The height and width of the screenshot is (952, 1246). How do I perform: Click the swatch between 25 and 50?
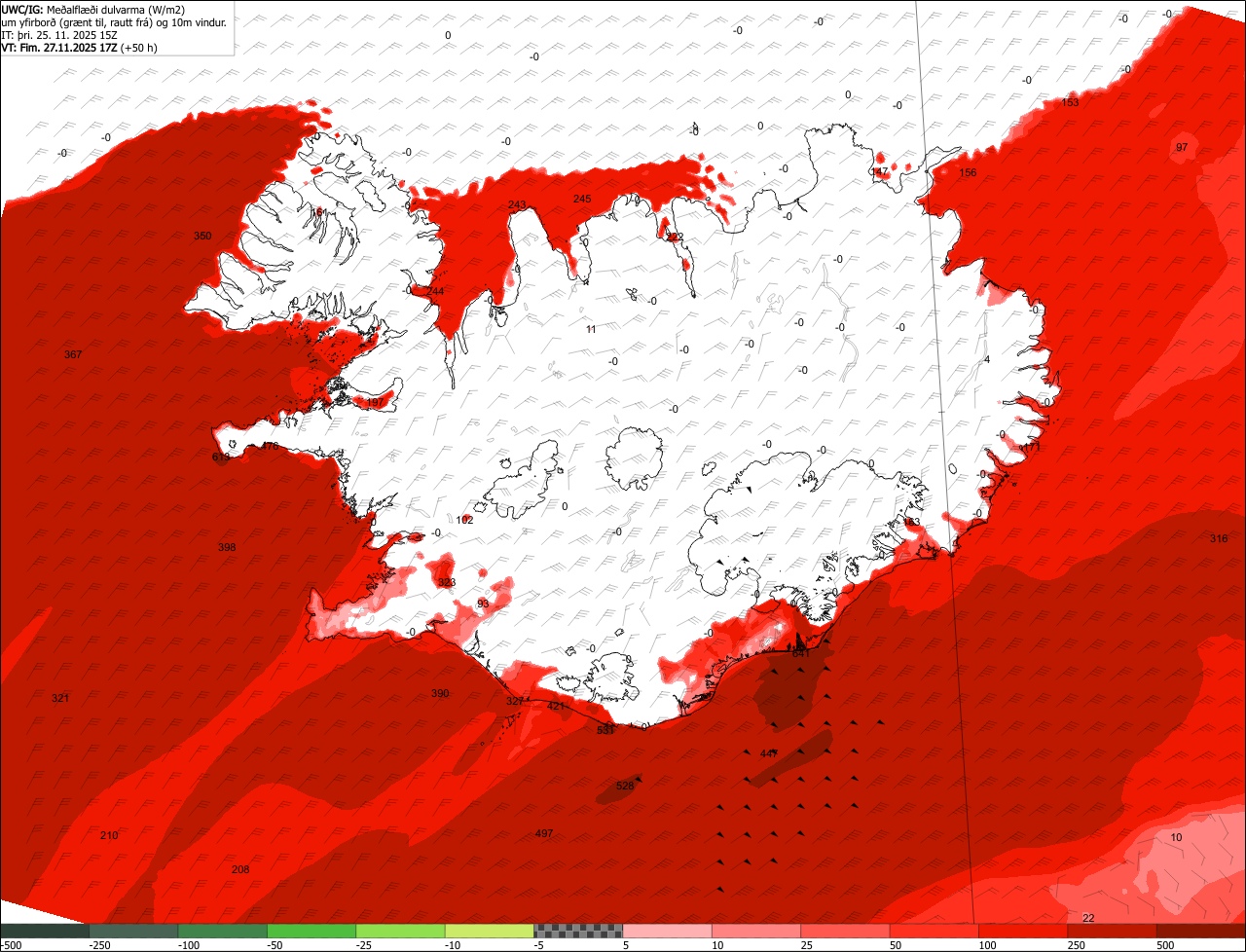(845, 931)
